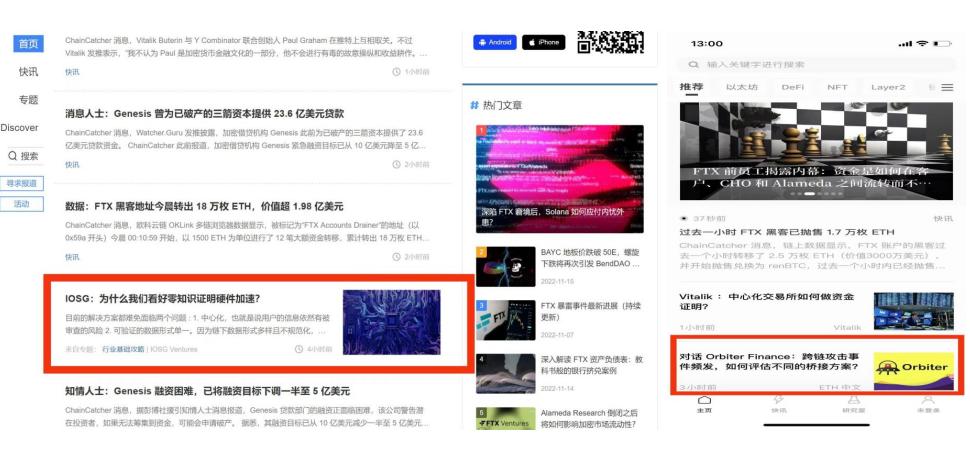
Task: Select the Layer2 tab in mobile app
Action: (x=887, y=88)
